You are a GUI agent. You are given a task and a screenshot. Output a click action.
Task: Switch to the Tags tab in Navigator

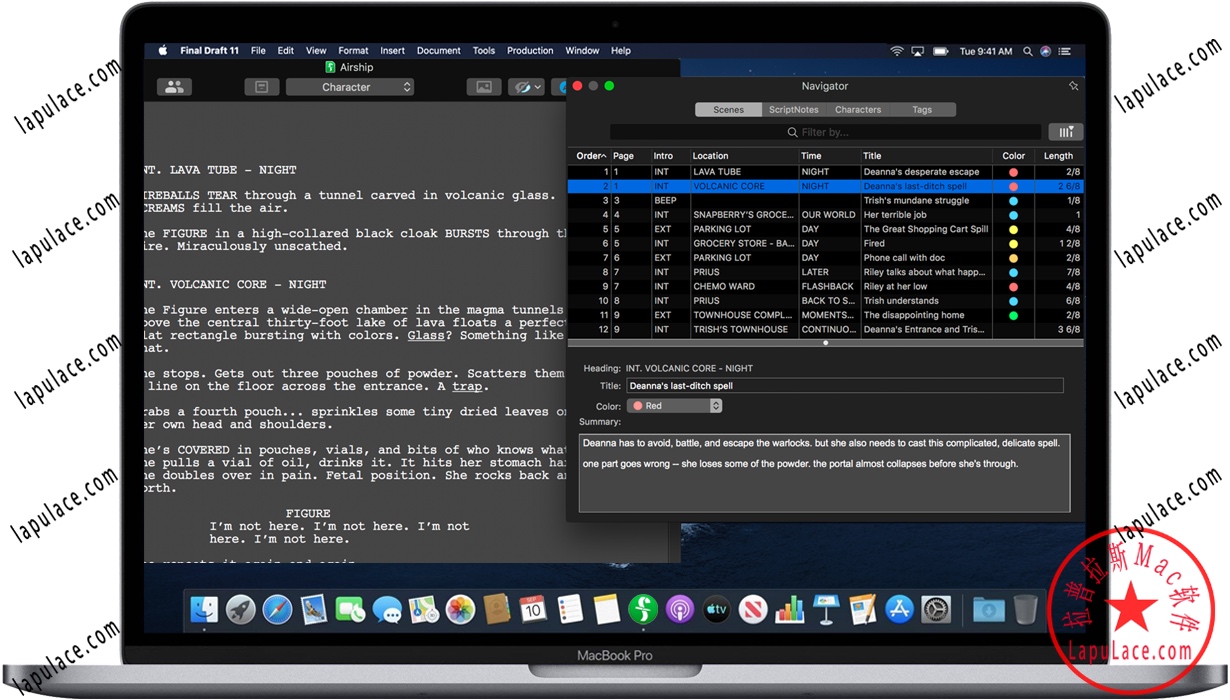pos(923,109)
